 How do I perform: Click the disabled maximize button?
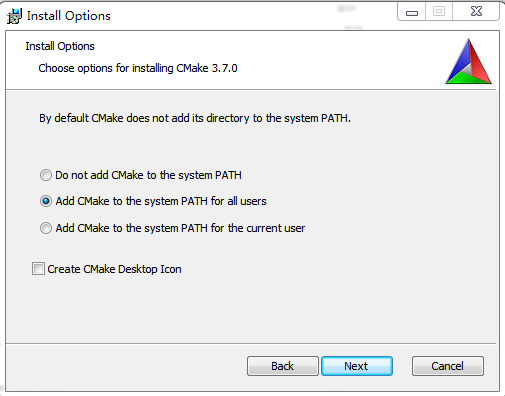pos(439,12)
